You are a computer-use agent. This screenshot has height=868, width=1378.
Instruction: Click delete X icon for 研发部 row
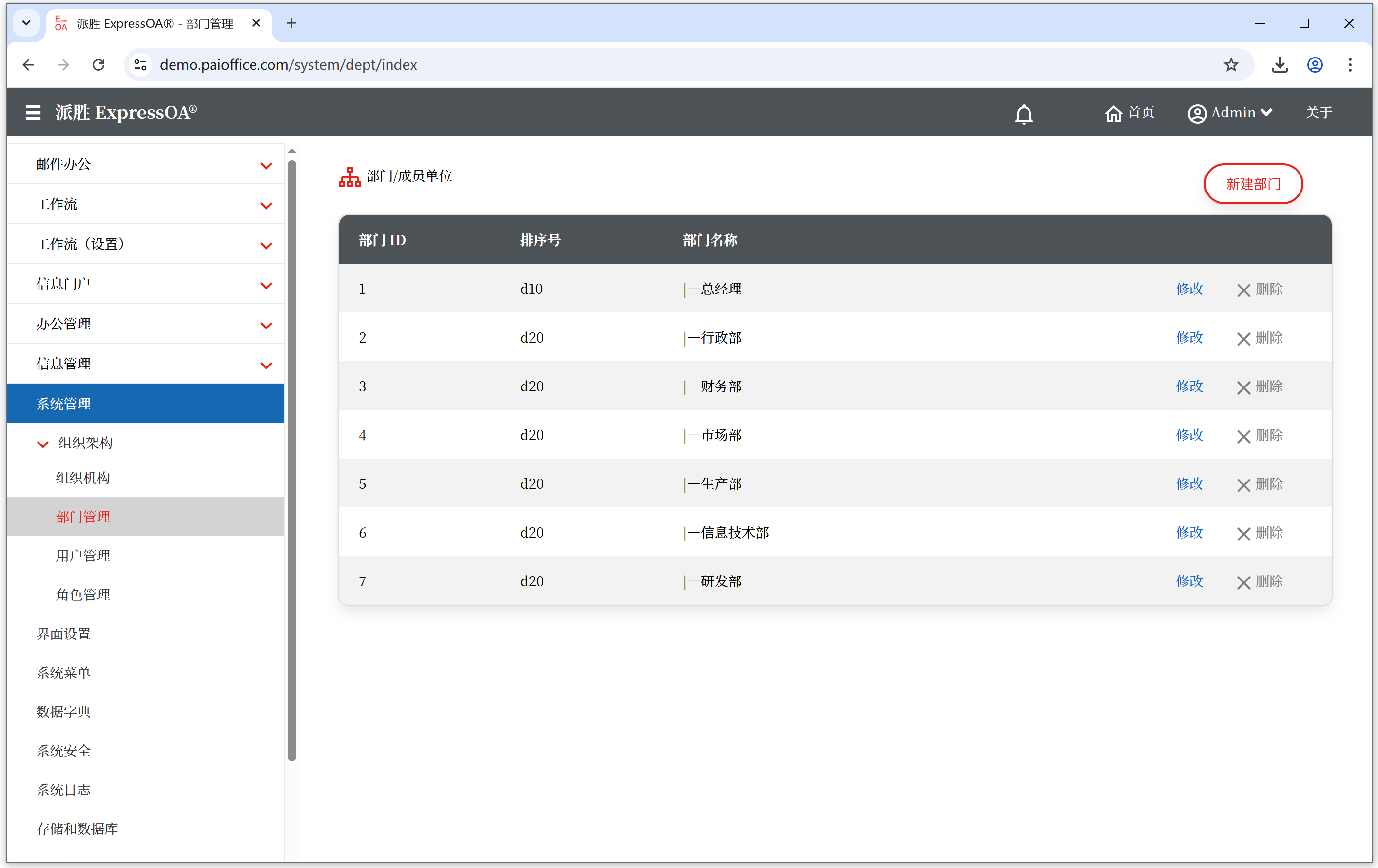pos(1243,582)
